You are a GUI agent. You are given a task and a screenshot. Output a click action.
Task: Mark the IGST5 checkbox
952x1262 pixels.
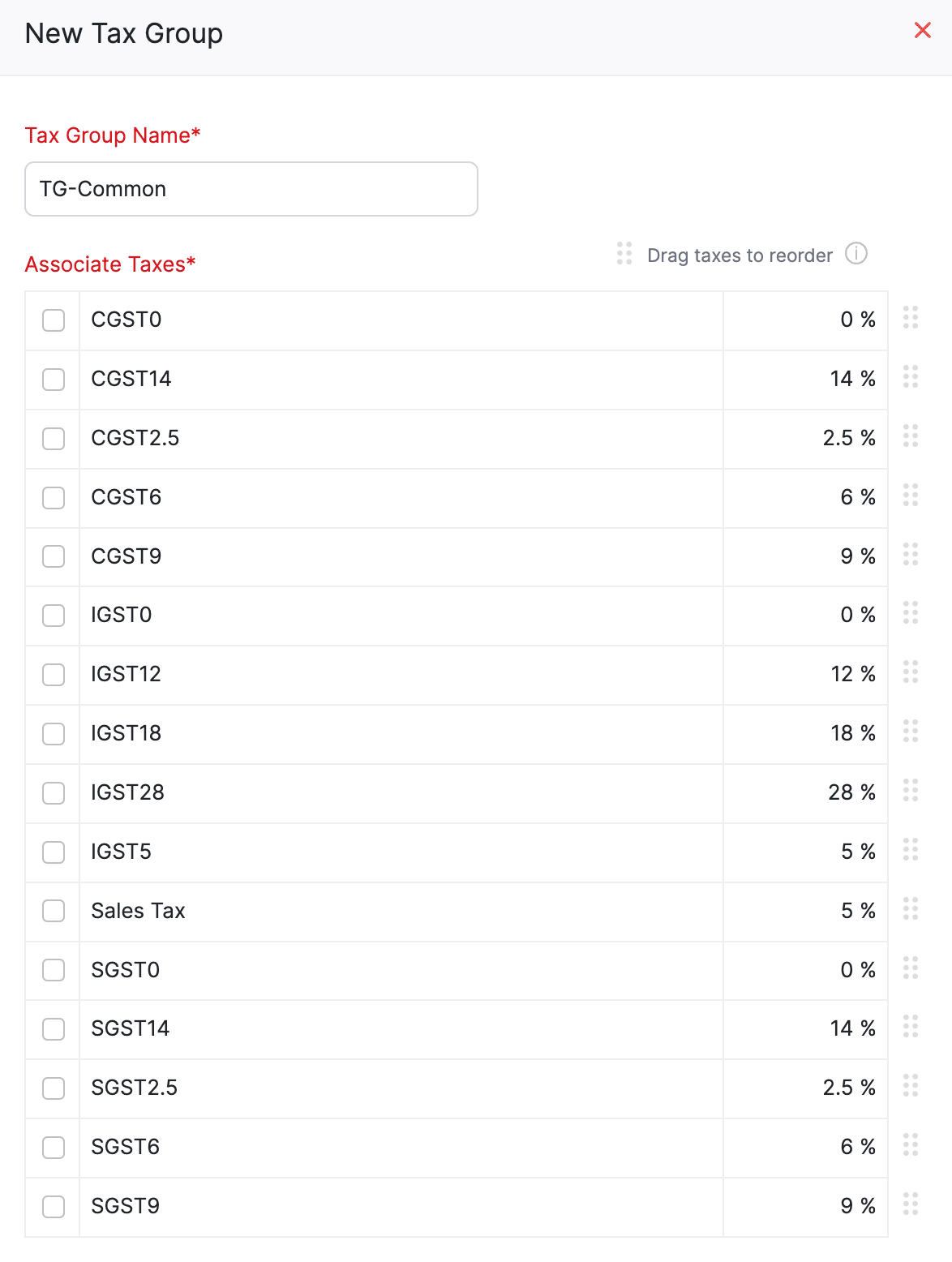pos(54,852)
